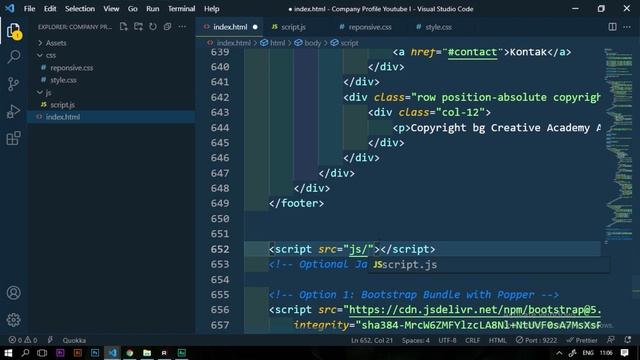This screenshot has width=640, height=360.
Task: Open reponsive.css in the file tree
Action: (71, 68)
